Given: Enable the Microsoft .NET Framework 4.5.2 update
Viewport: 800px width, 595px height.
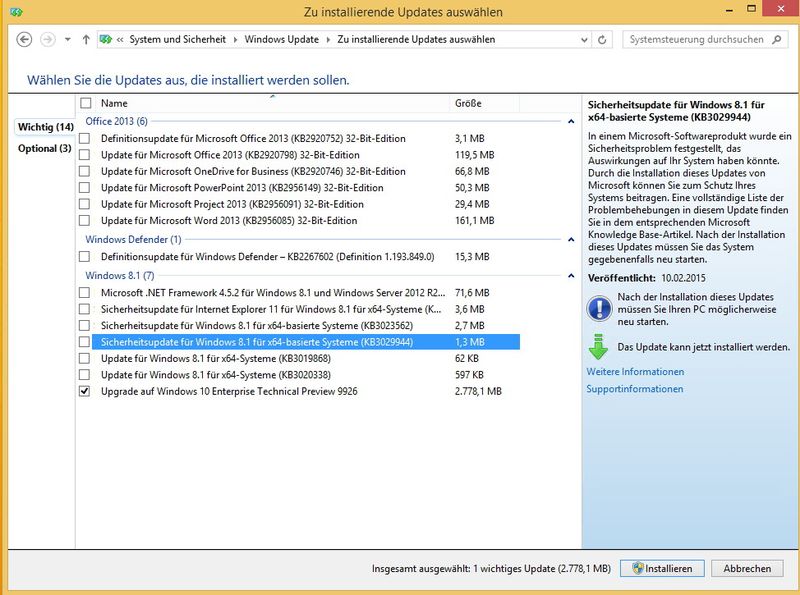Looking at the screenshot, I should (x=86, y=294).
